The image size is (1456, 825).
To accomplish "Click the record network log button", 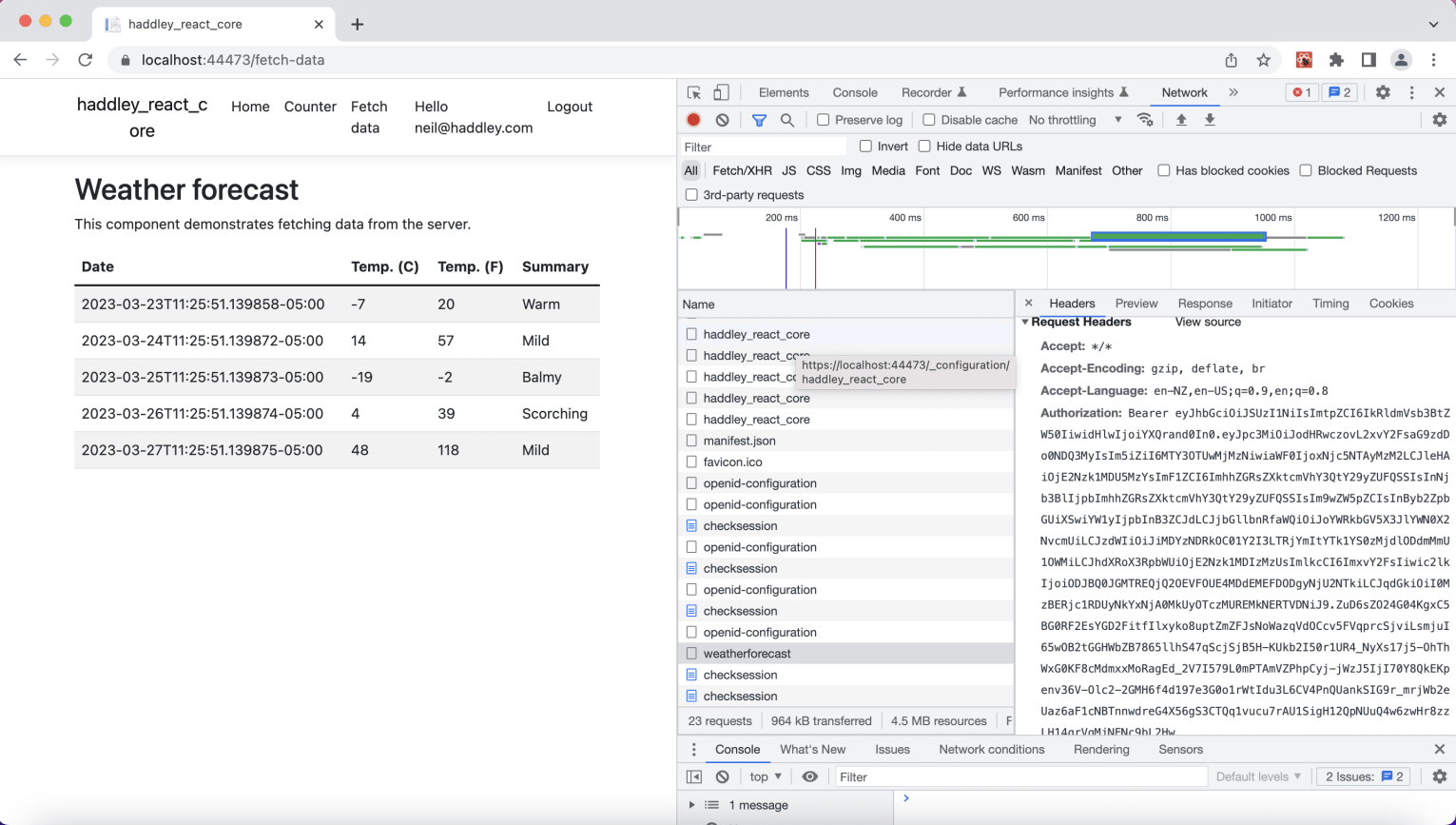I will coord(693,120).
